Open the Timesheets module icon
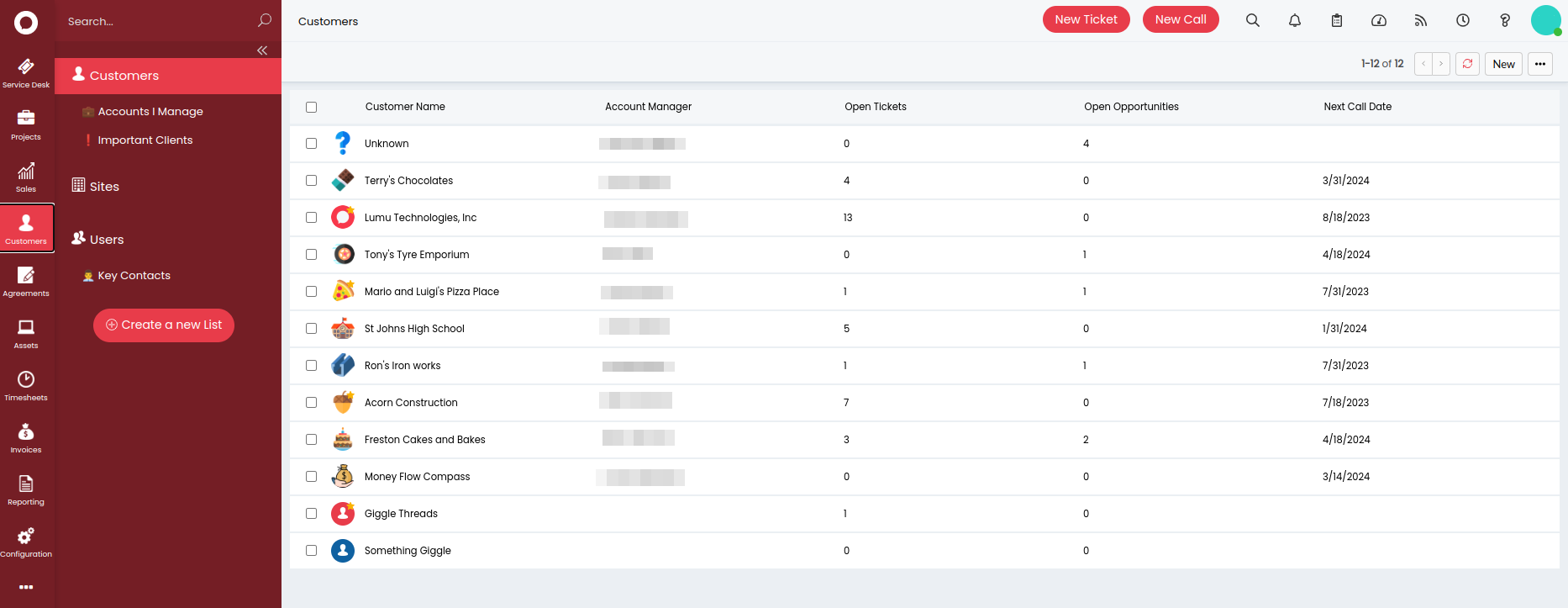The height and width of the screenshot is (608, 1568). 26,386
